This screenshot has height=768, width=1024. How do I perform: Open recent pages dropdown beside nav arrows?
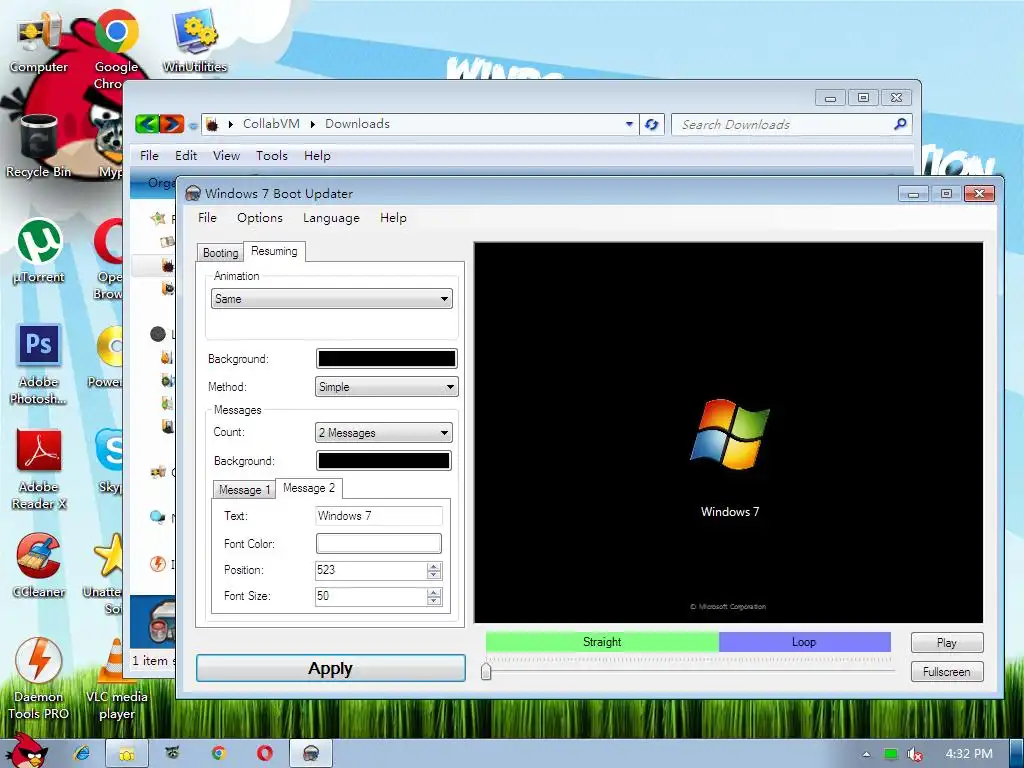(x=193, y=124)
